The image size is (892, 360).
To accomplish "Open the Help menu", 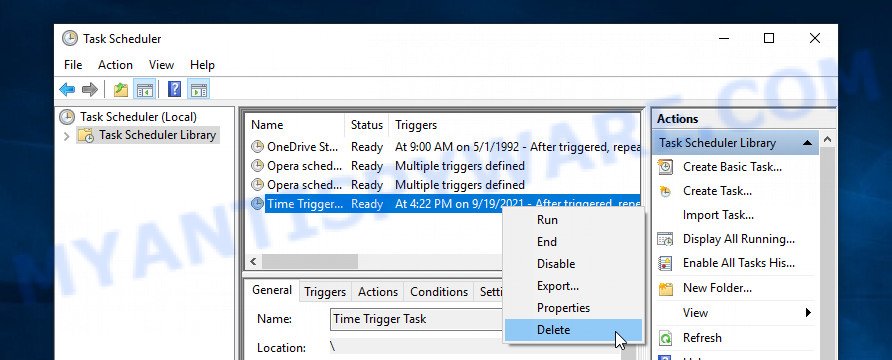I will click(x=202, y=65).
